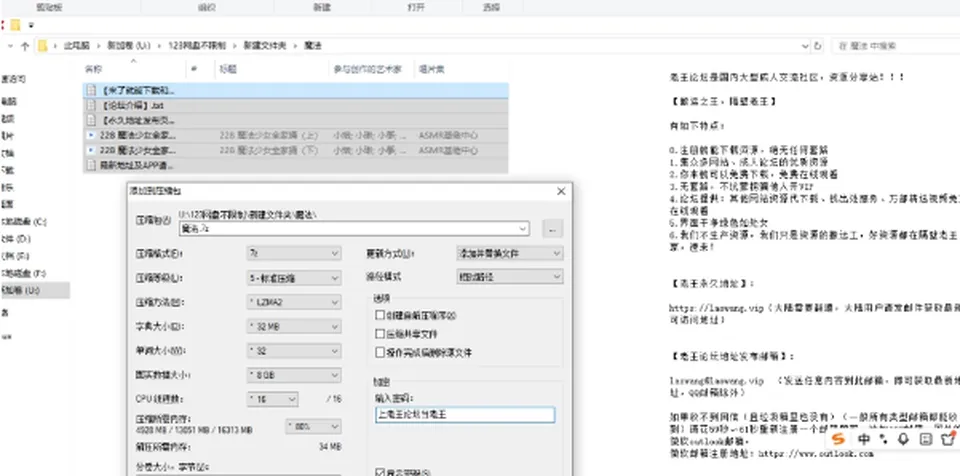Expand the archive name combo box arrow
960x476 pixels.
(x=522, y=229)
